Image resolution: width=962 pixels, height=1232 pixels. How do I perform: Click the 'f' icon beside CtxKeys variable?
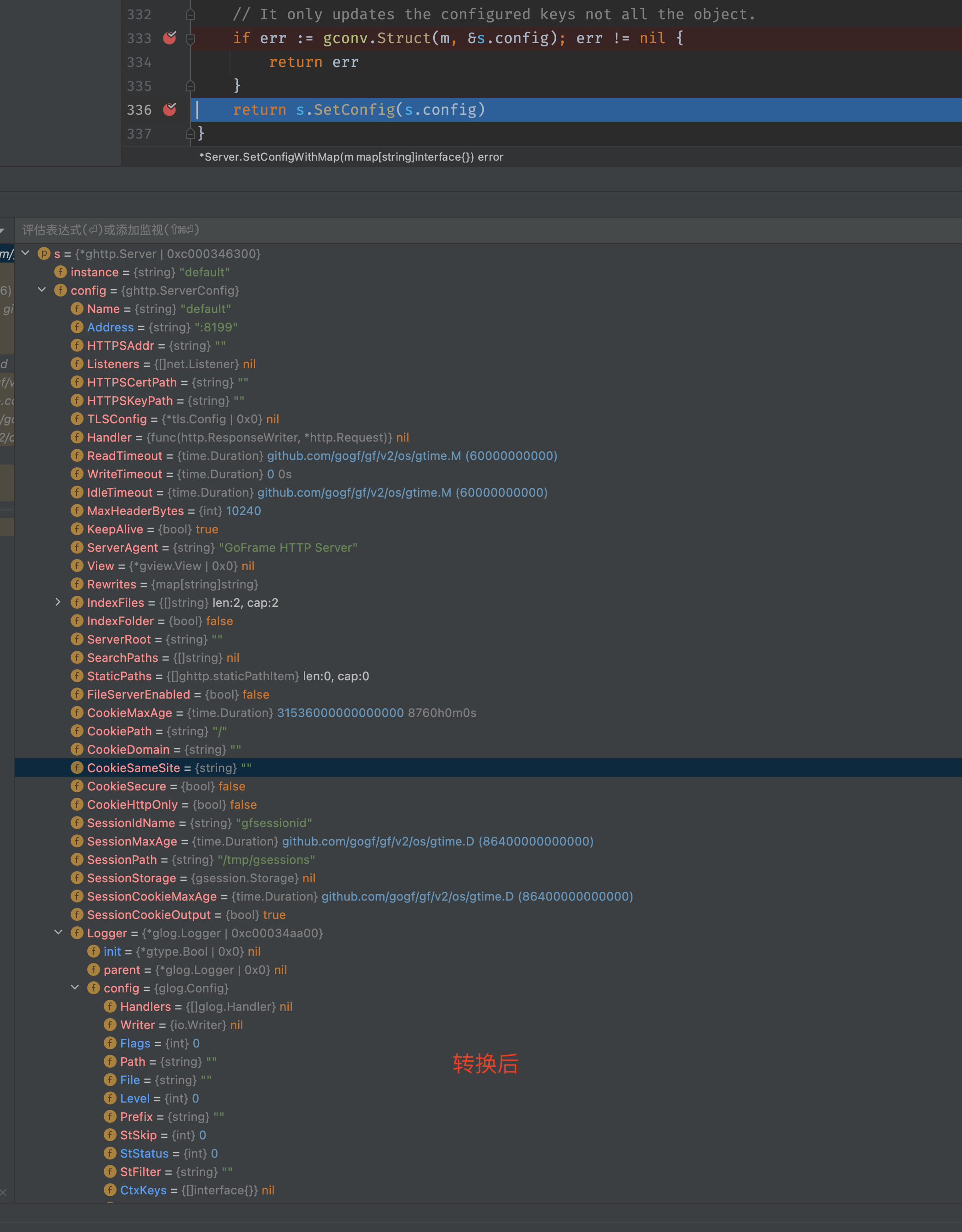[x=110, y=1190]
